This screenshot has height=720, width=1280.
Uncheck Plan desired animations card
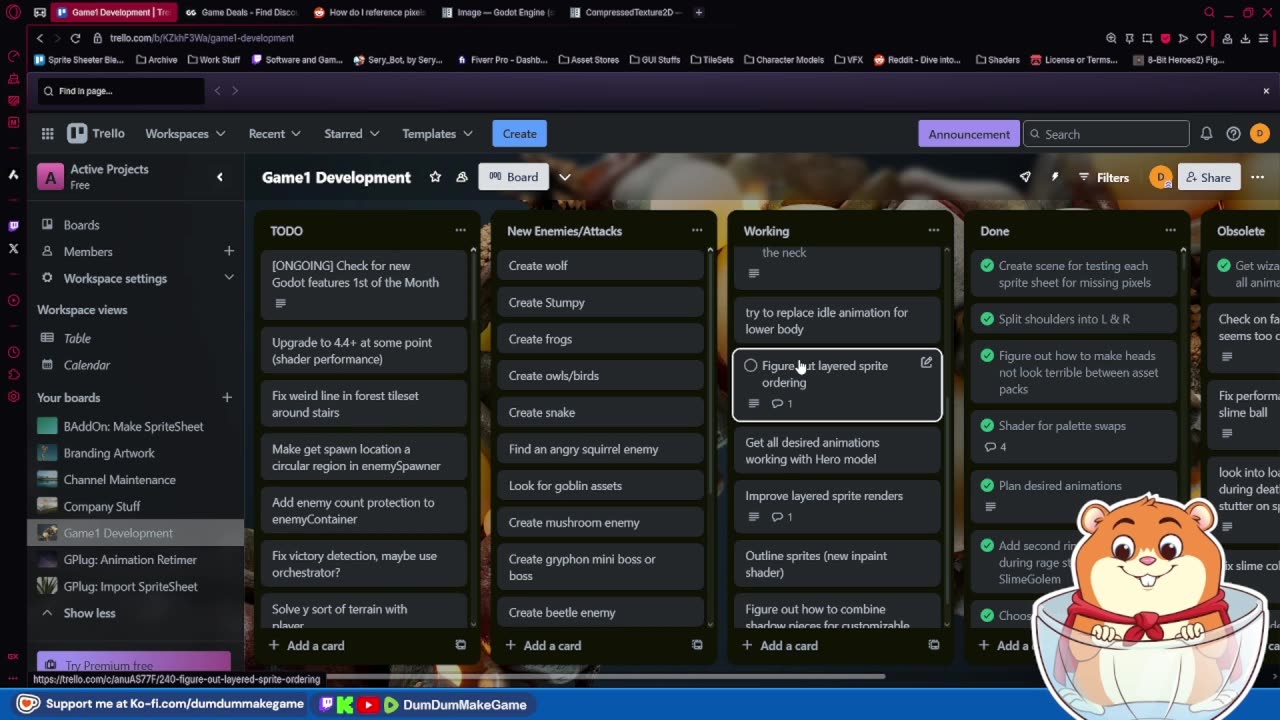click(987, 486)
